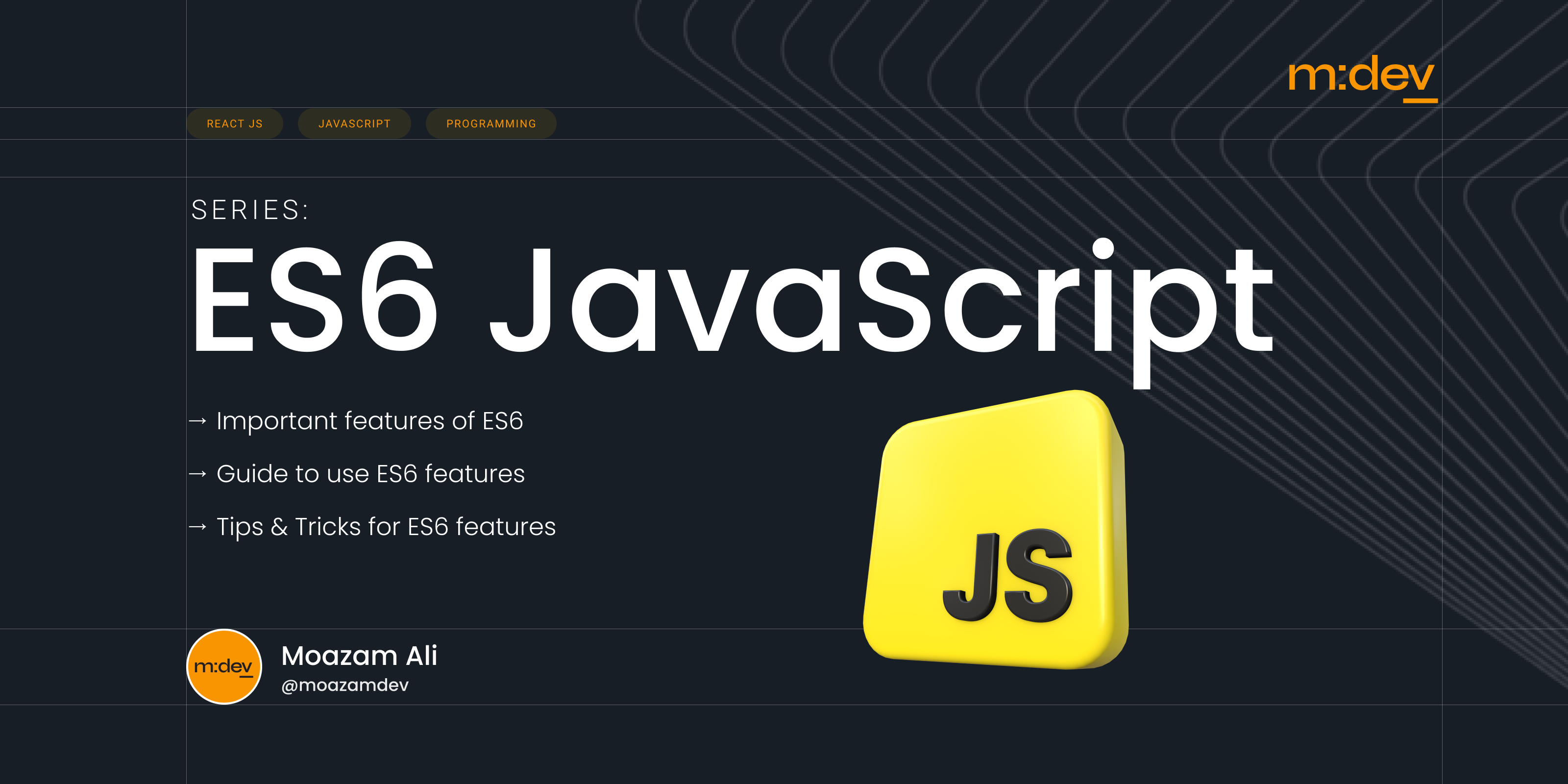
Task: Click the m:dev logo at top right
Action: click(1362, 78)
